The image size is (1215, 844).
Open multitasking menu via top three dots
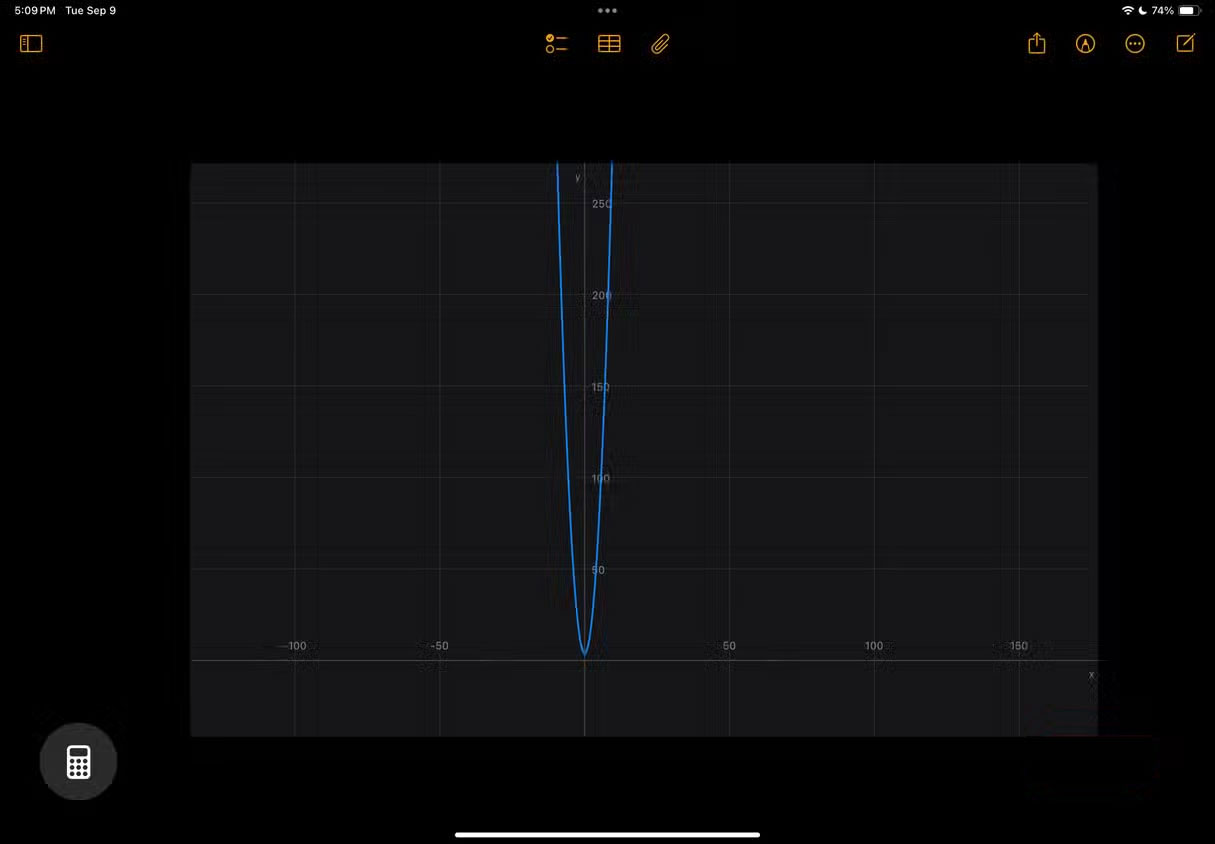[607, 11]
